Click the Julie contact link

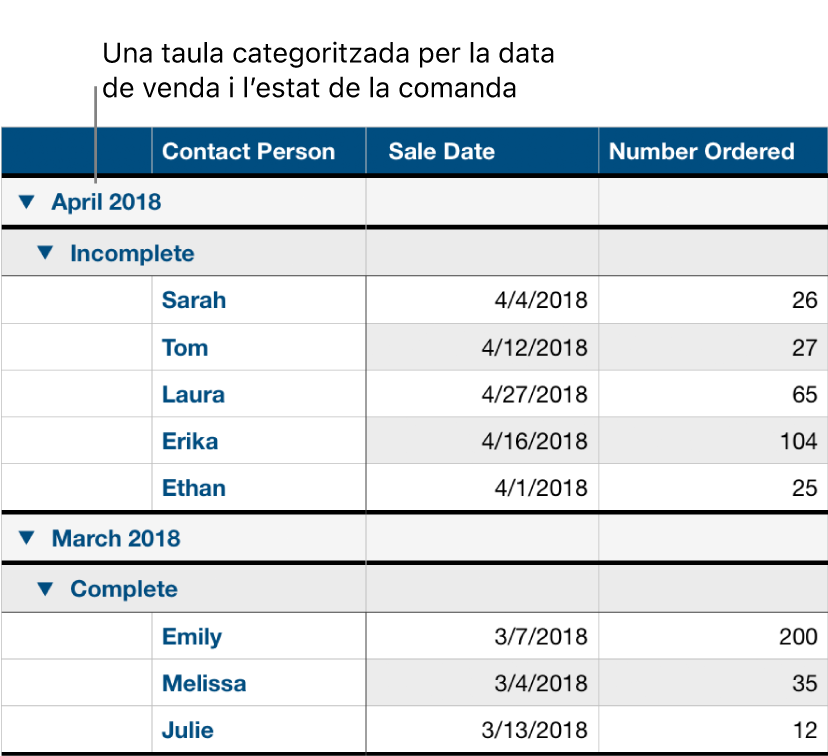coord(187,730)
